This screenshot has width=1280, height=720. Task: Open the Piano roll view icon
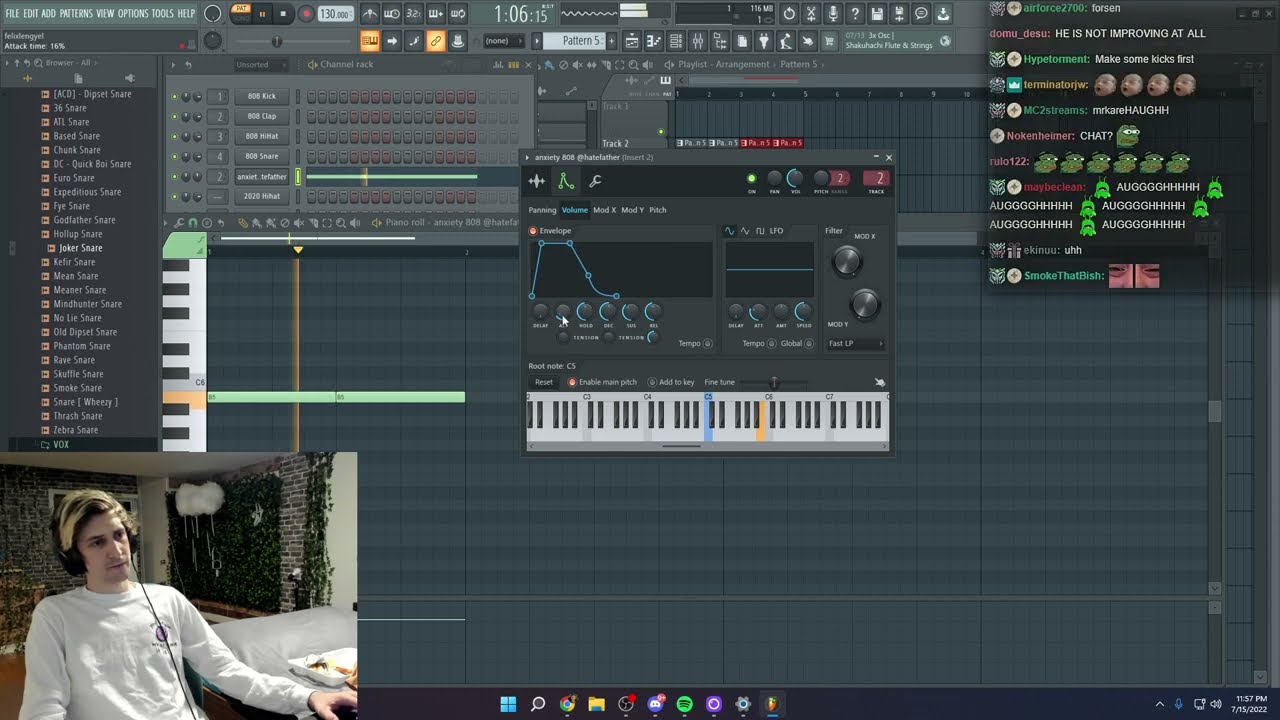[x=654, y=41]
